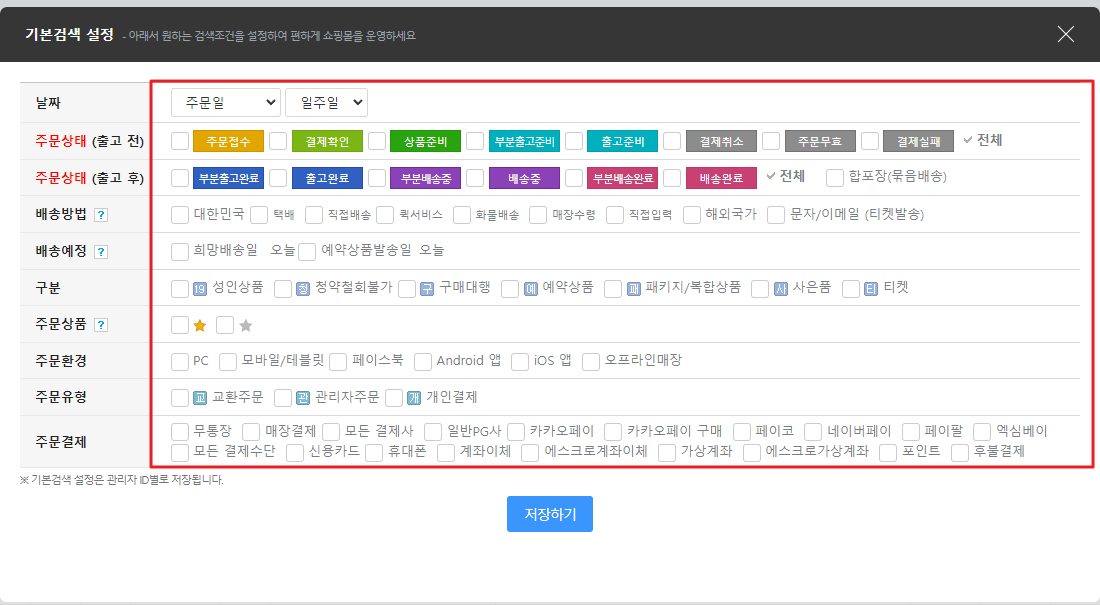Click the gold star icon
Viewport: 1100px width, 605px height.
(x=199, y=325)
